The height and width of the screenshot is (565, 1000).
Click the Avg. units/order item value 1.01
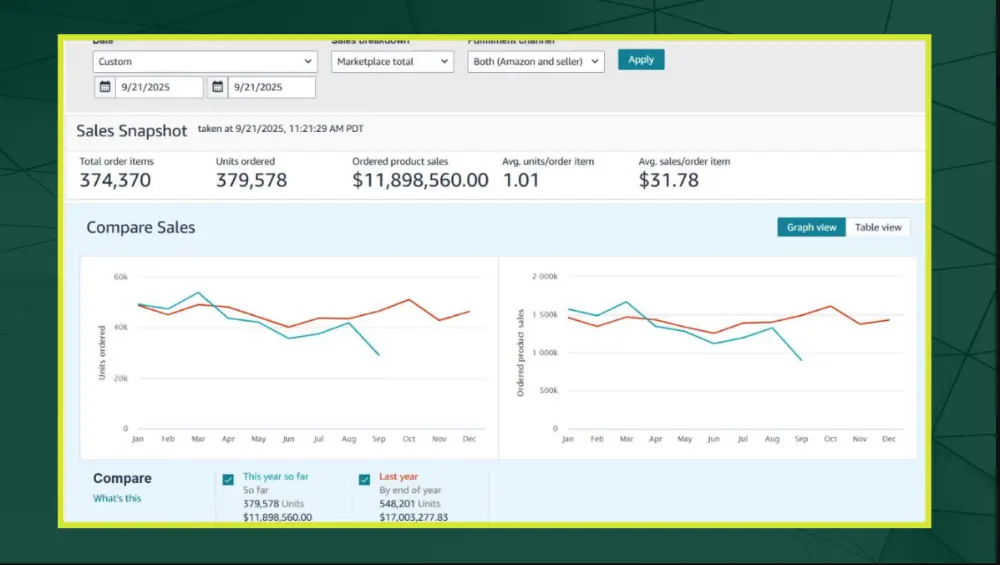(521, 180)
